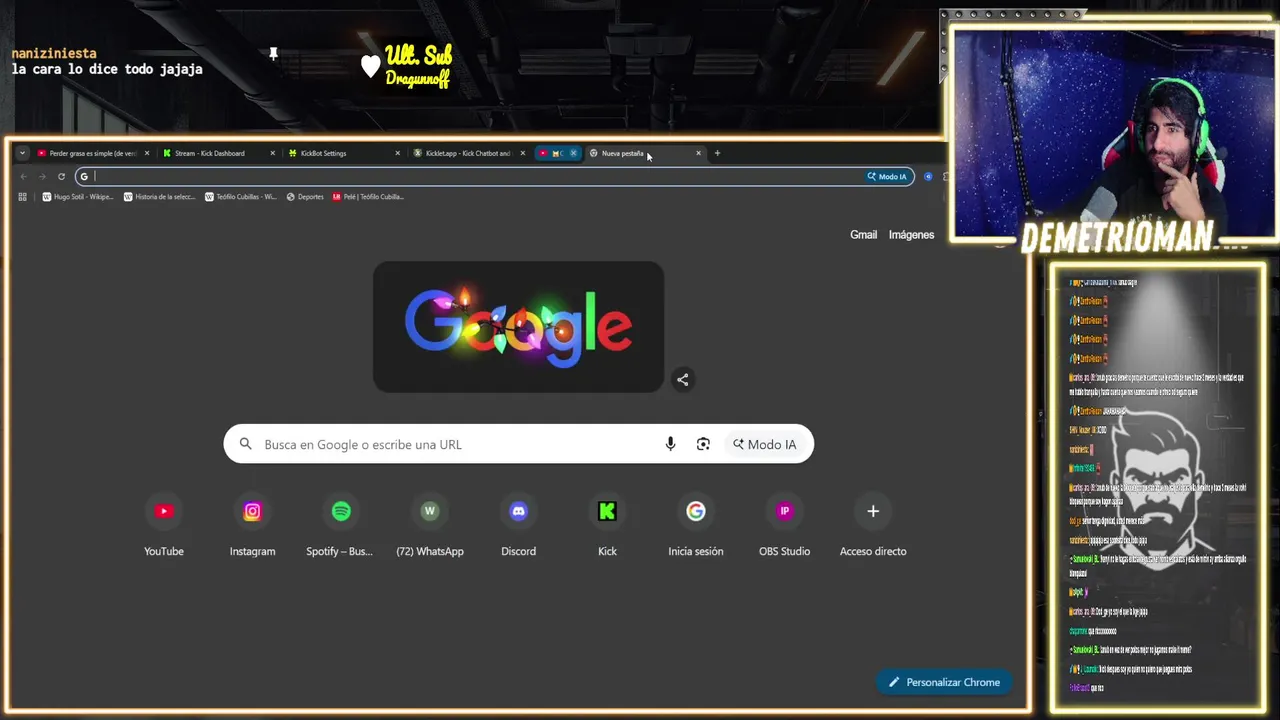Open the Spotify shortcut tile

point(341,525)
